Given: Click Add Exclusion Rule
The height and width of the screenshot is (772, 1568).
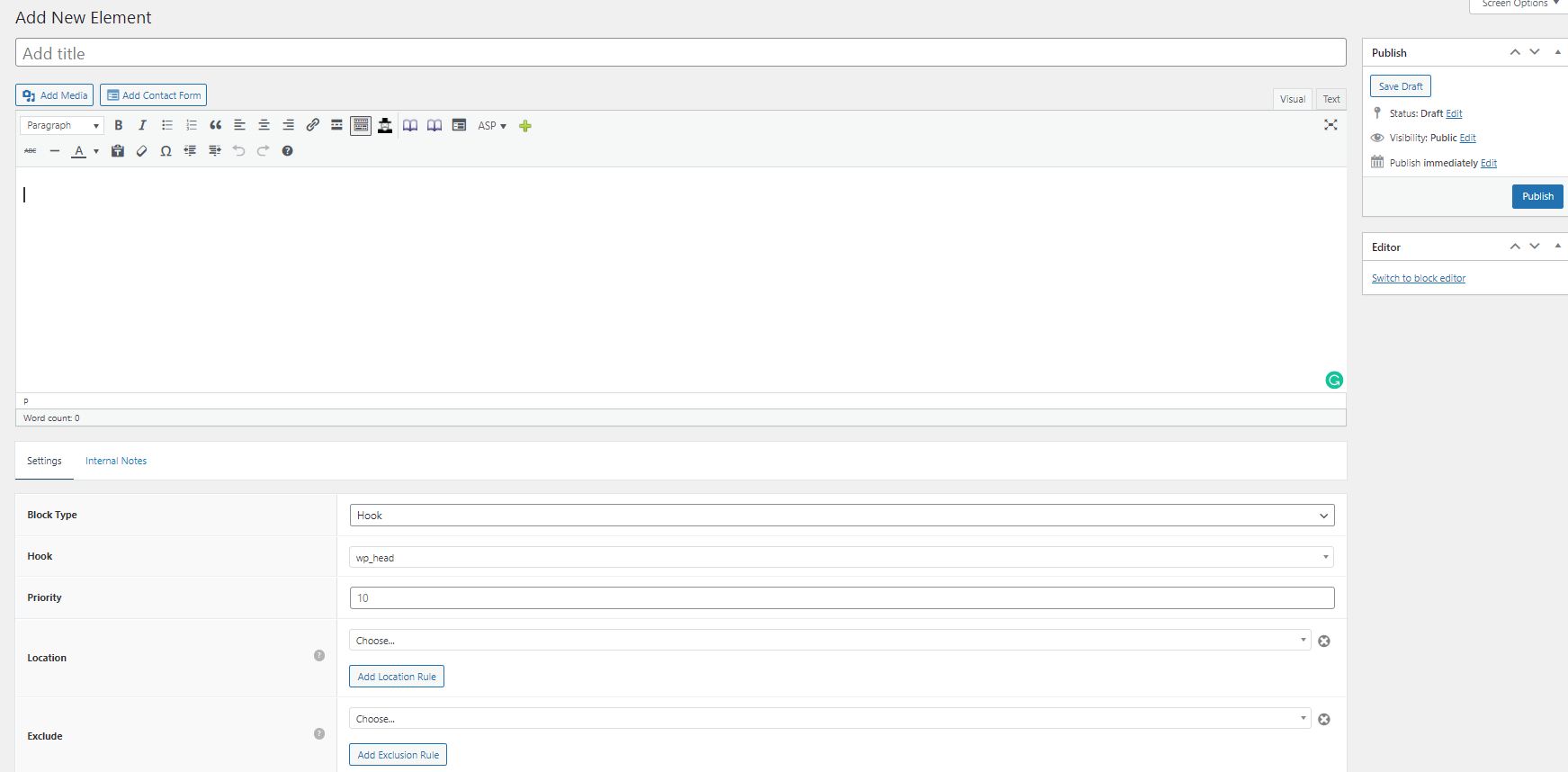Looking at the screenshot, I should (x=398, y=755).
